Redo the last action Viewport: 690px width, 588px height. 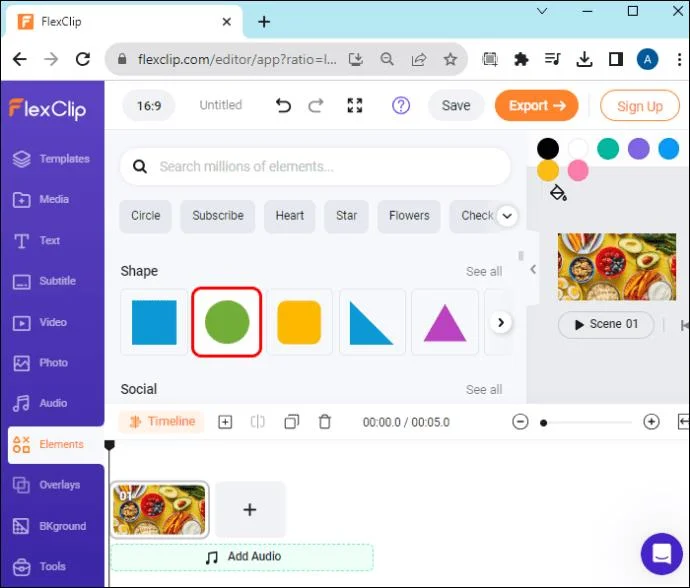(x=316, y=106)
